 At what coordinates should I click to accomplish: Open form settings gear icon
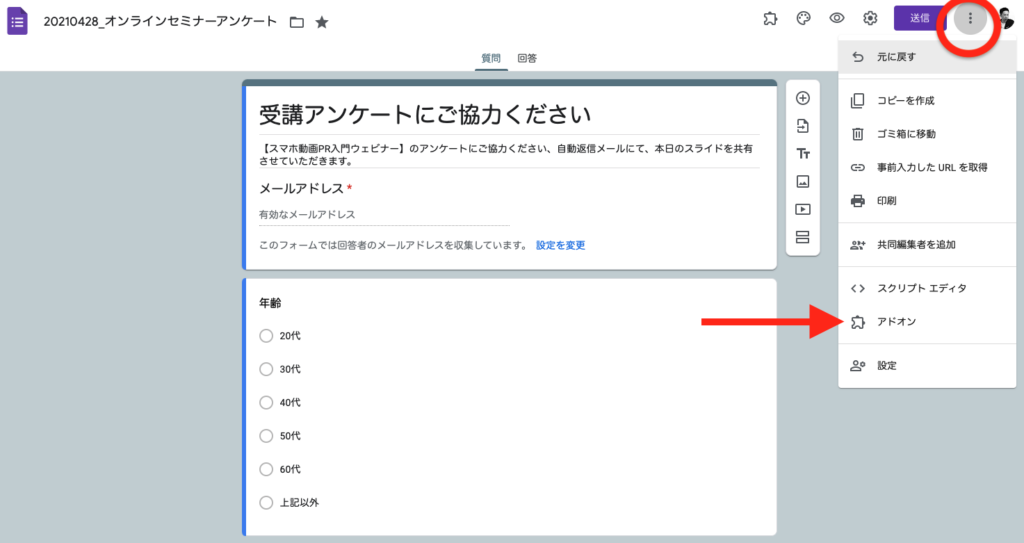click(870, 18)
